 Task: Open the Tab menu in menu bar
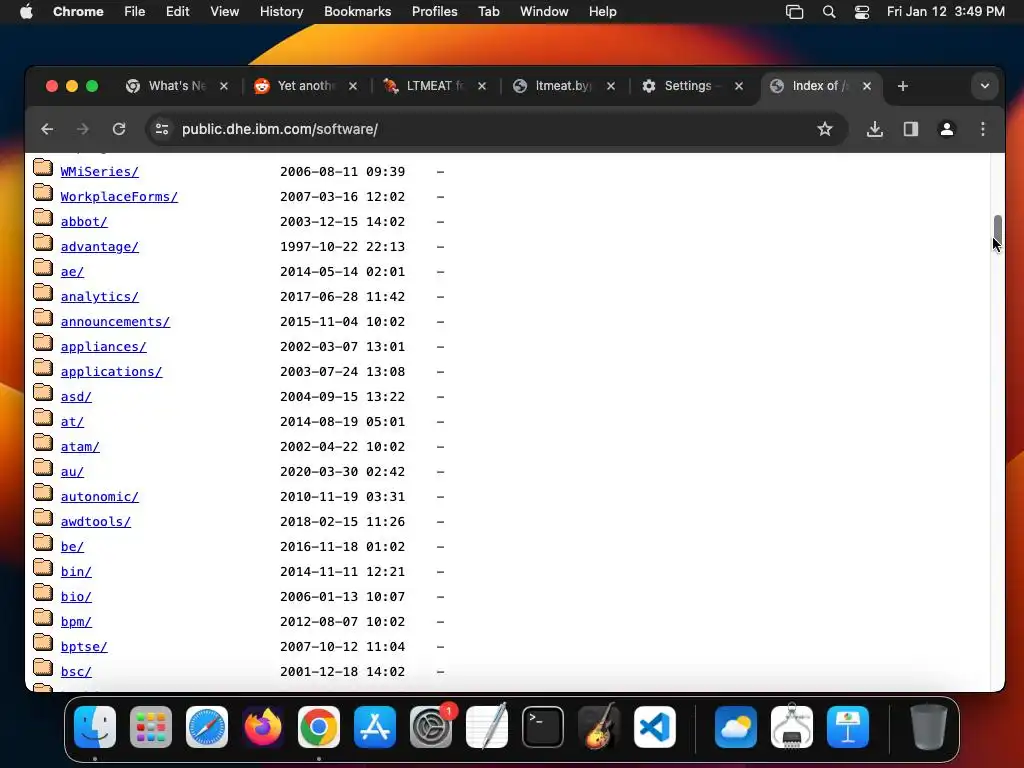pyautogui.click(x=488, y=12)
